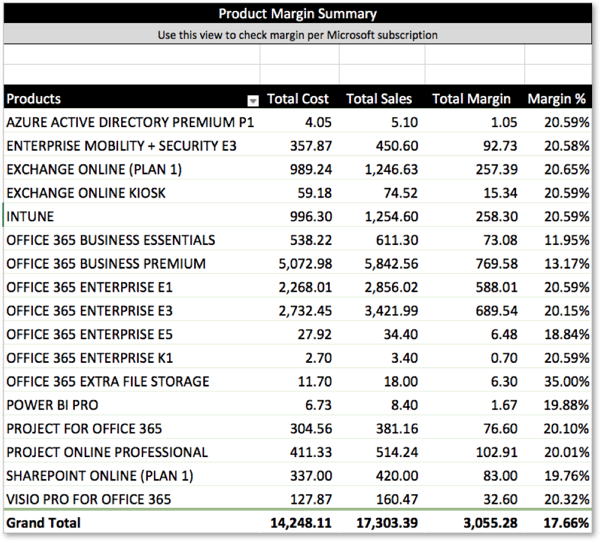Screen dimensions: 600x541
Task: Click the OFFICE 365 BUSINESS PREMIUM row label
Action: click(x=106, y=264)
